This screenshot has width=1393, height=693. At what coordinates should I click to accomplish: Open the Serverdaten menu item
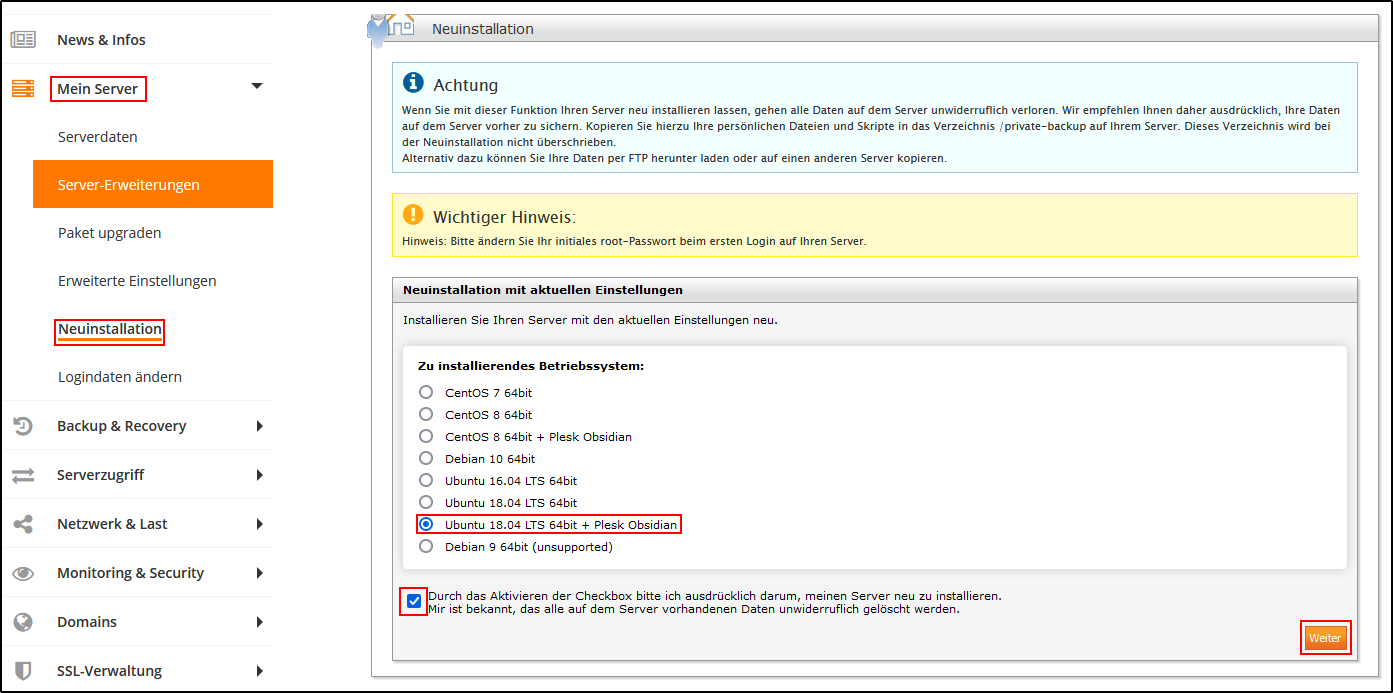coord(98,137)
